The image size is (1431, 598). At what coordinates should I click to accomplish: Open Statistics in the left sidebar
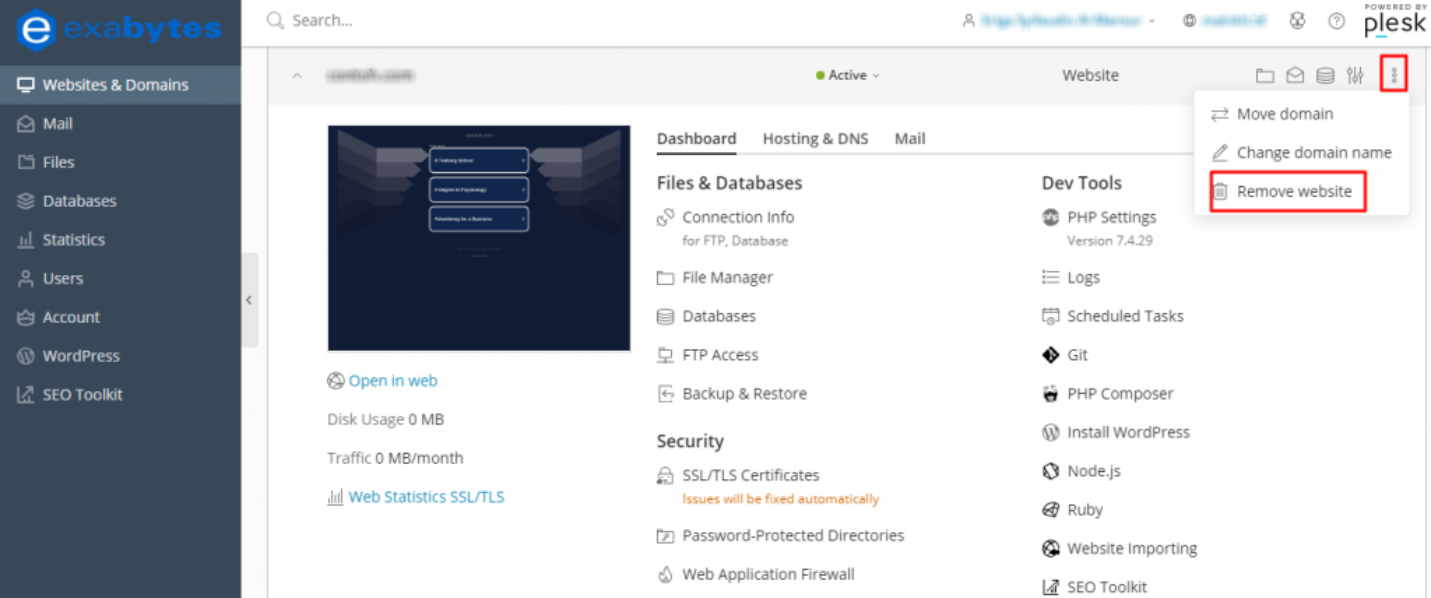[x=120, y=240]
